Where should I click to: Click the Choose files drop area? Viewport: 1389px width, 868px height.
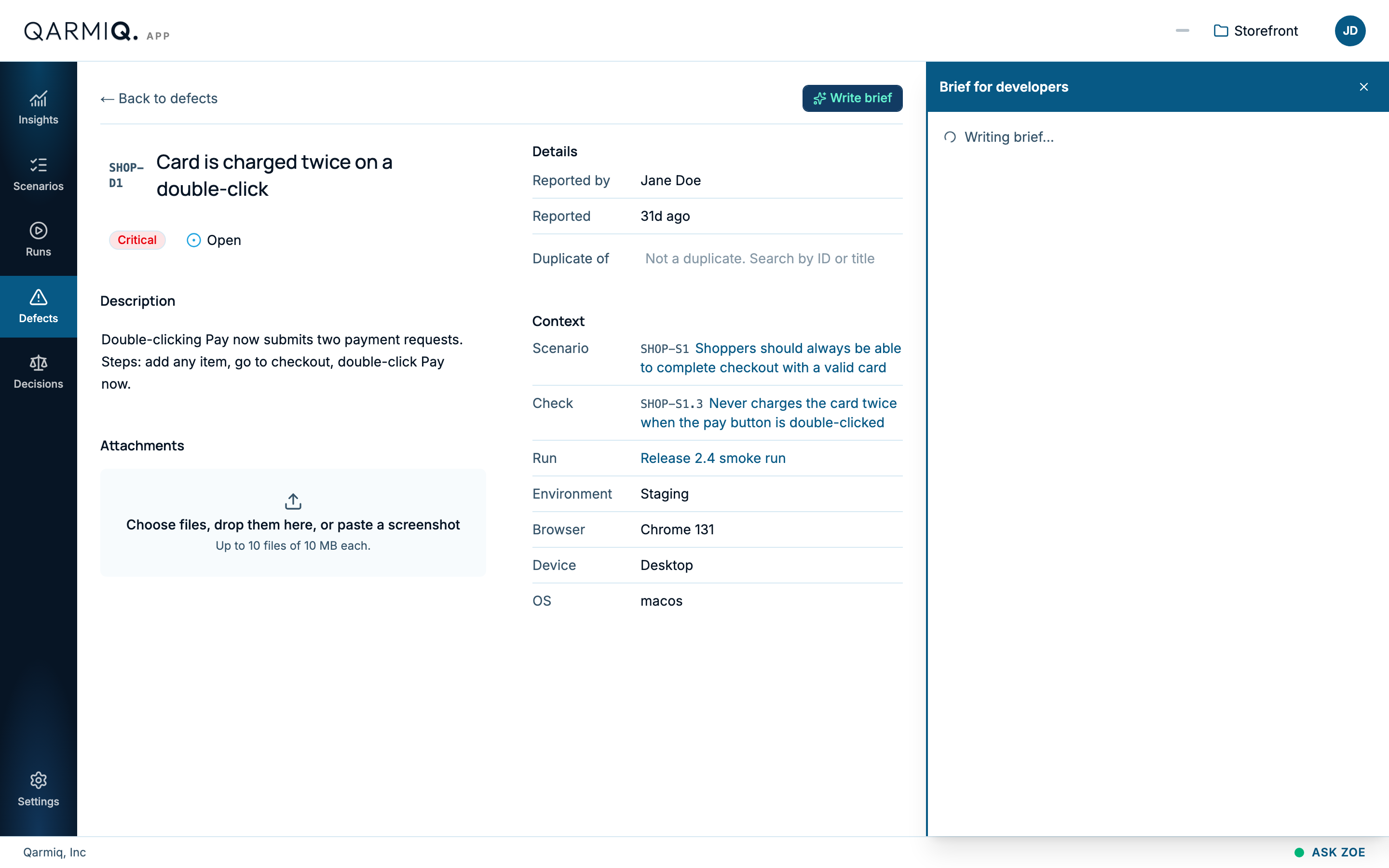click(293, 522)
